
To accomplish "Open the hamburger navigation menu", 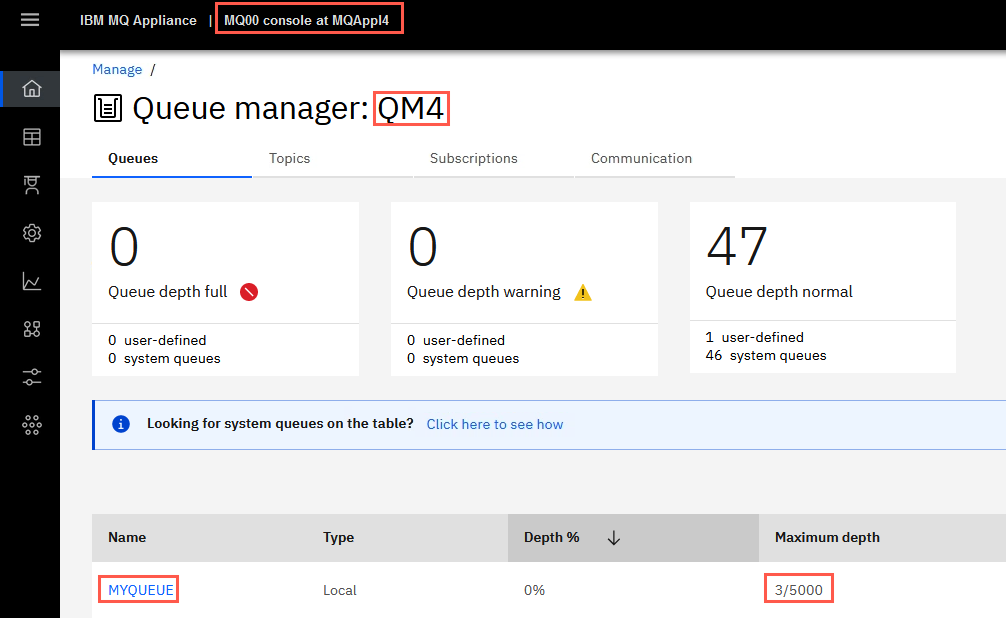I will coord(30,20).
